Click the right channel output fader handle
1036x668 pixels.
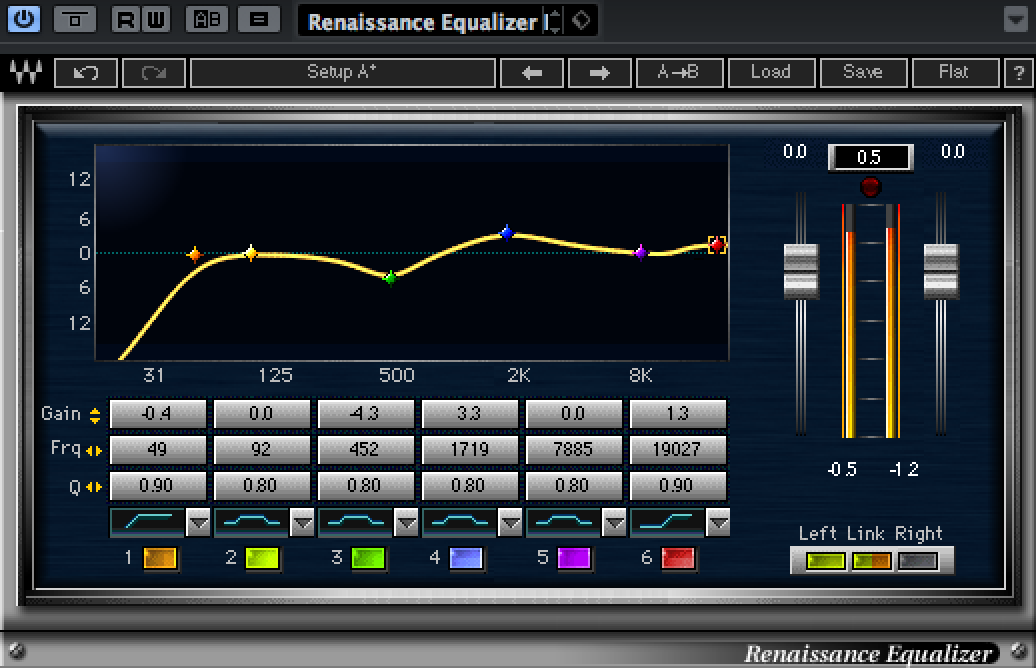pyautogui.click(x=941, y=271)
